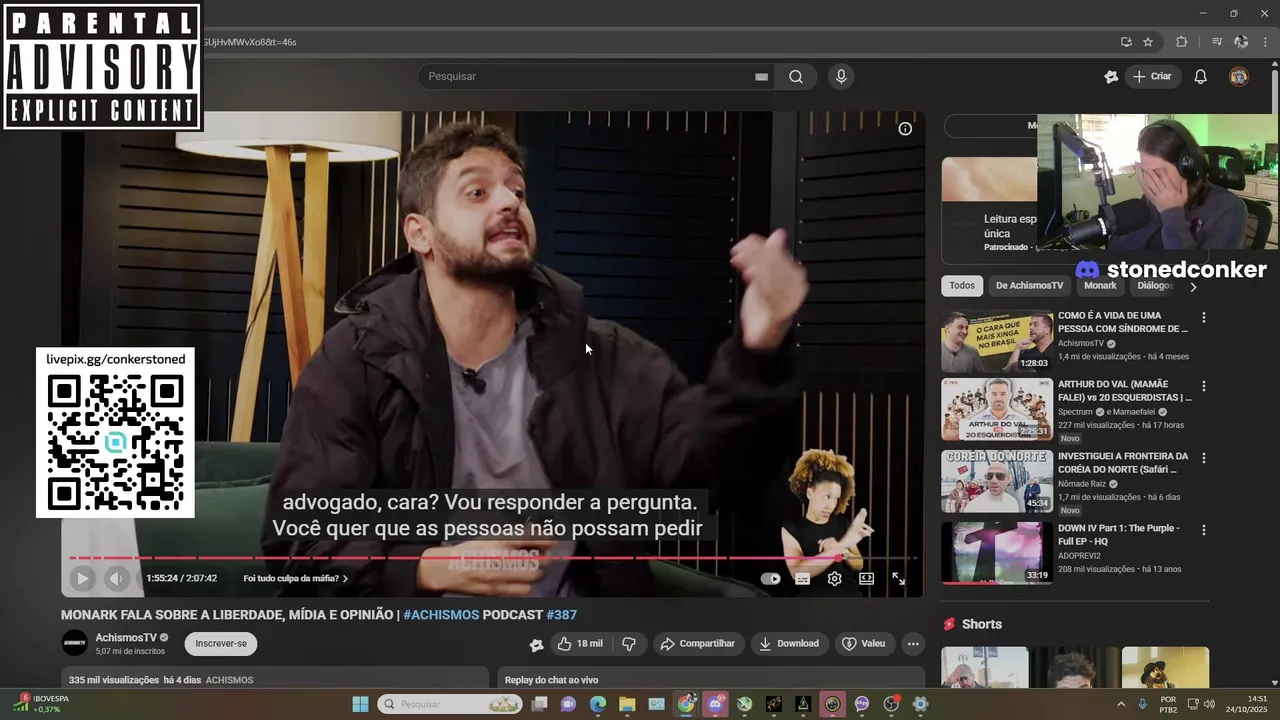
Task: Open 'ARTHUR DO VAL vs 20 ESQUERDISTAS' thumbnail
Action: point(997,409)
